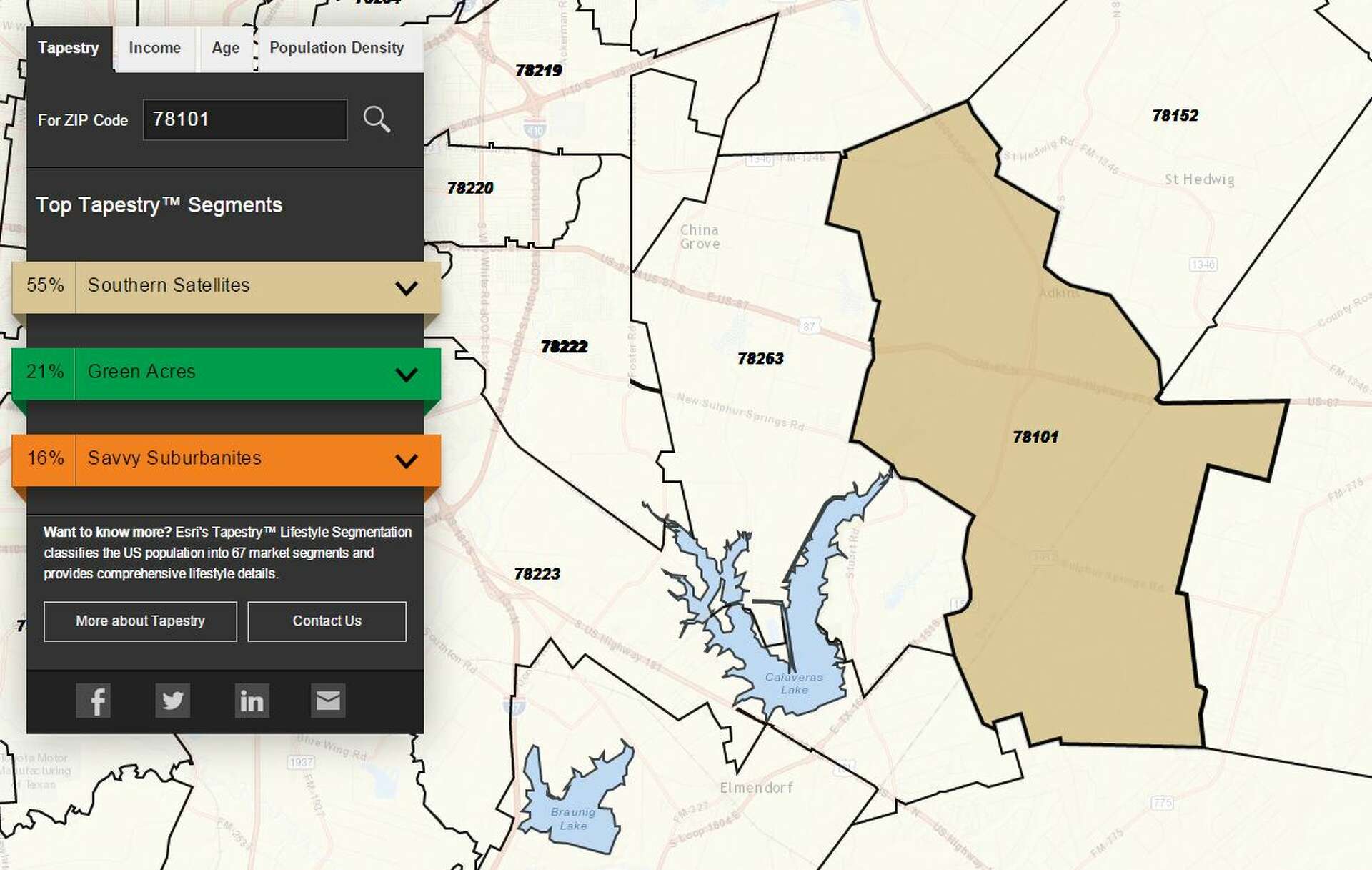The image size is (1372, 870).
Task: Click the 78219 ZIP label on map
Action: pos(539,70)
